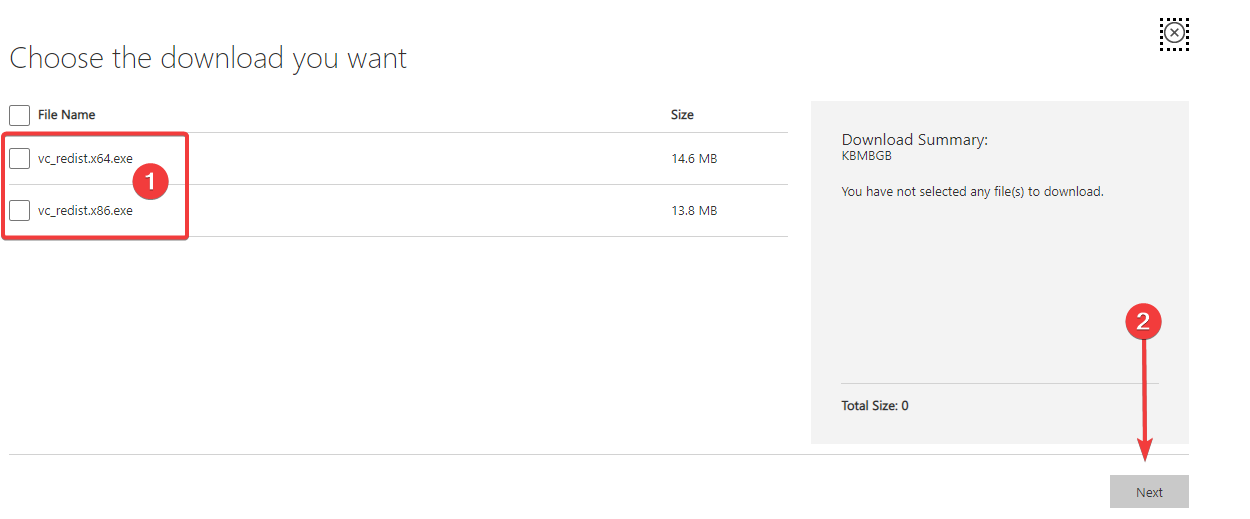Screen dimensions: 1250x519
Task: Click the 'You have not selected' message
Action: 972,191
